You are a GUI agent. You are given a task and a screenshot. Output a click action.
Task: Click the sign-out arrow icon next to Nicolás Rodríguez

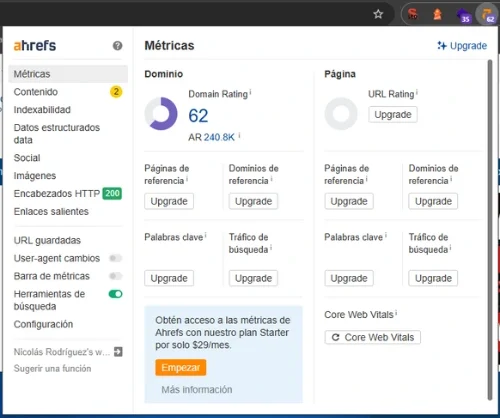[x=118, y=352]
